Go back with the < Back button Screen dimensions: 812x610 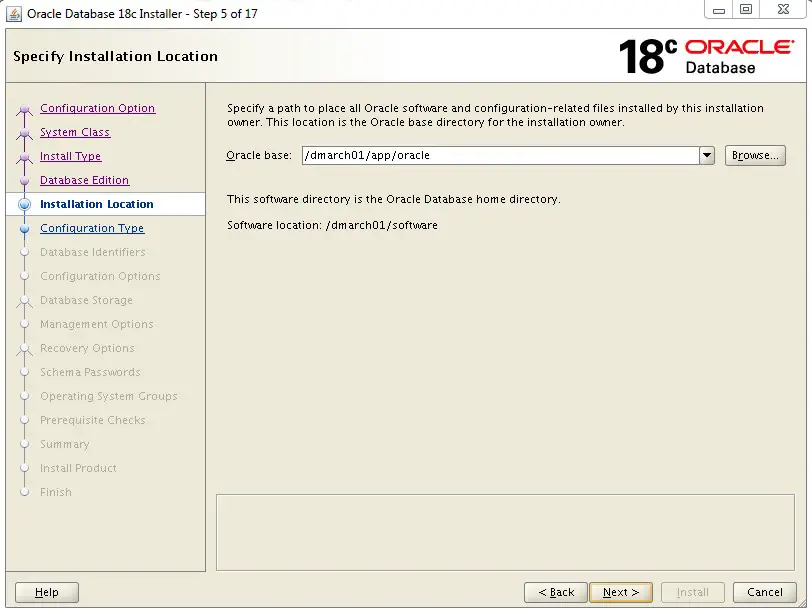[556, 592]
